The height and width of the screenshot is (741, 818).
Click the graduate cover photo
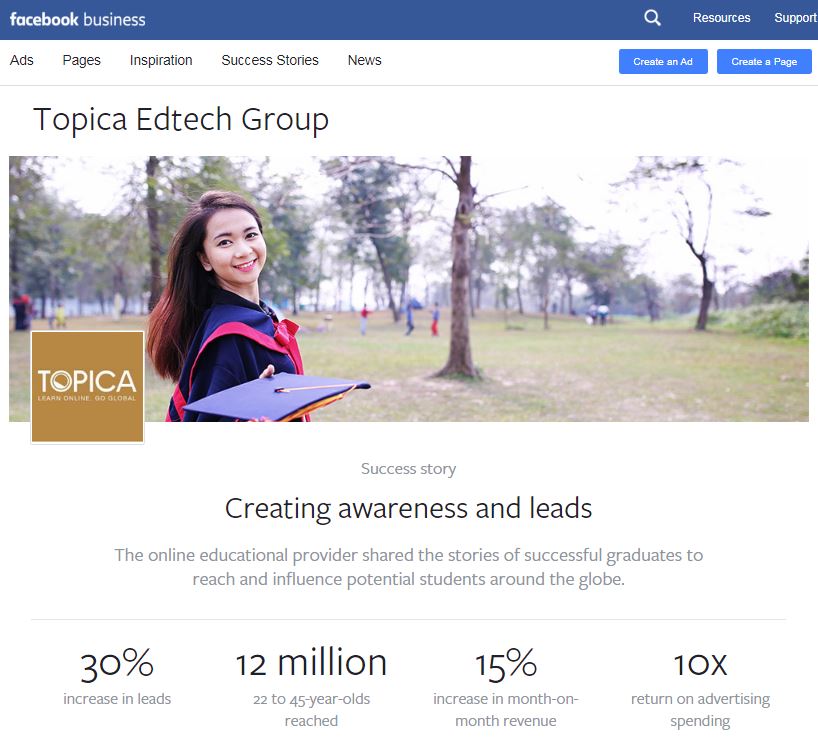point(409,289)
